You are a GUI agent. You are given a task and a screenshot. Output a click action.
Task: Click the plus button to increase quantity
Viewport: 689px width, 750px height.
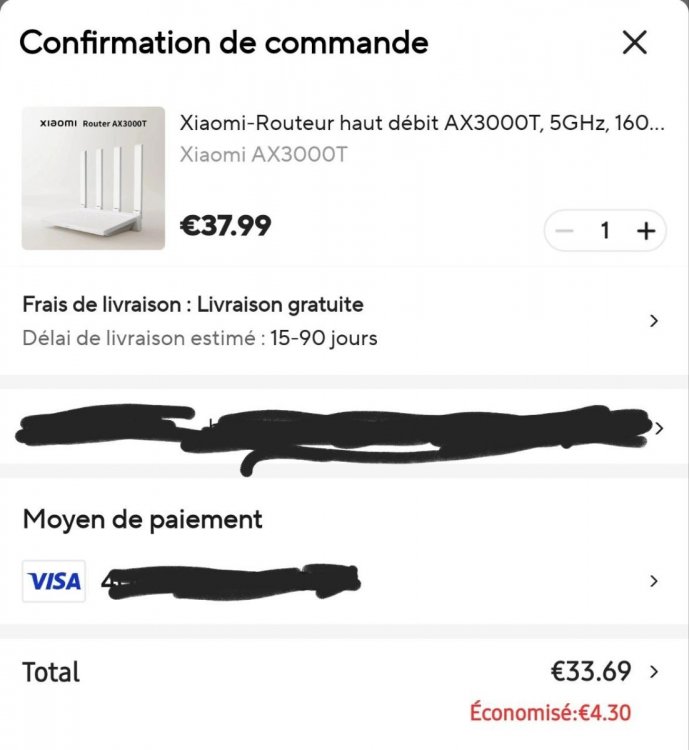[x=646, y=231]
